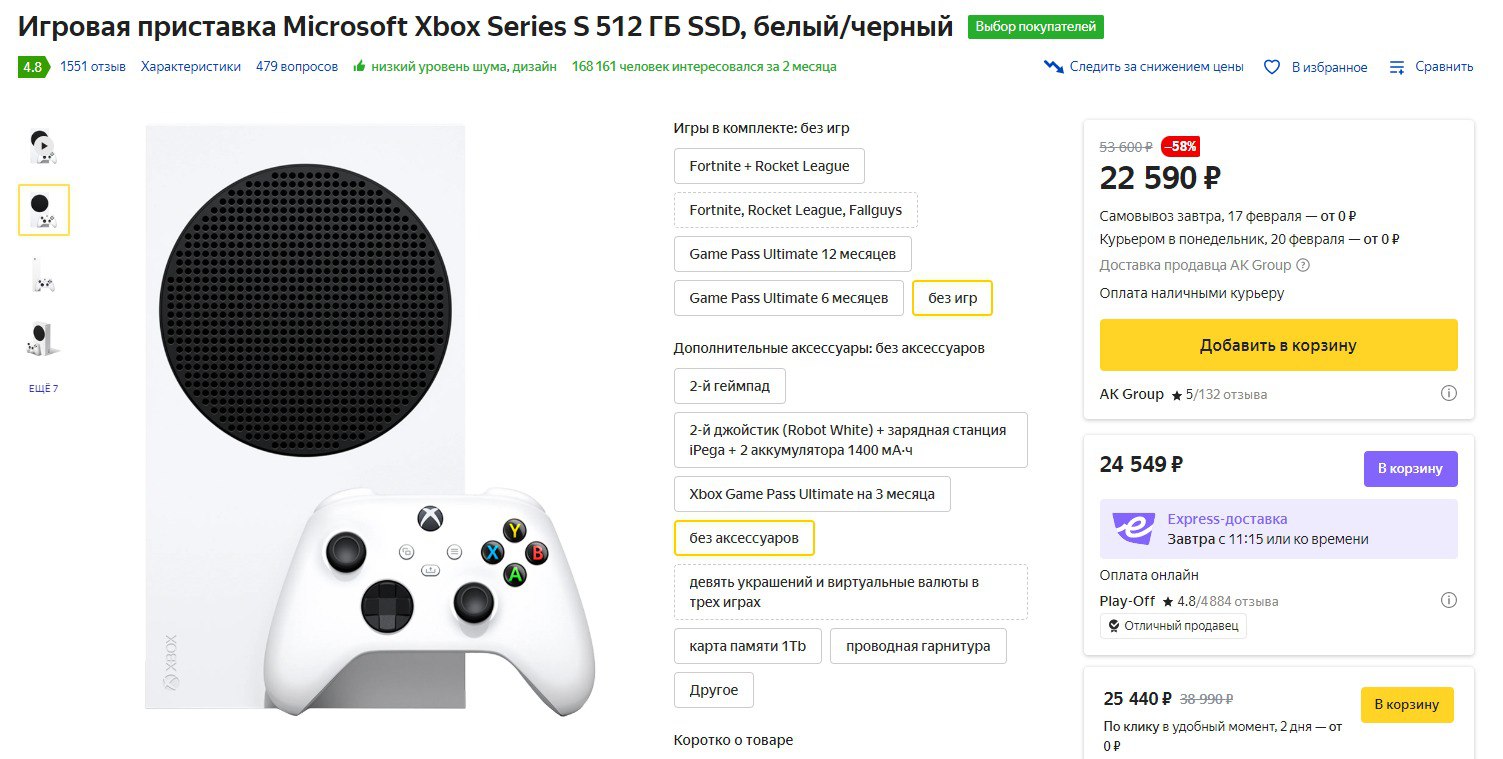
Task: Click the 'Выбор покупателей' green badge
Action: pos(1035,27)
